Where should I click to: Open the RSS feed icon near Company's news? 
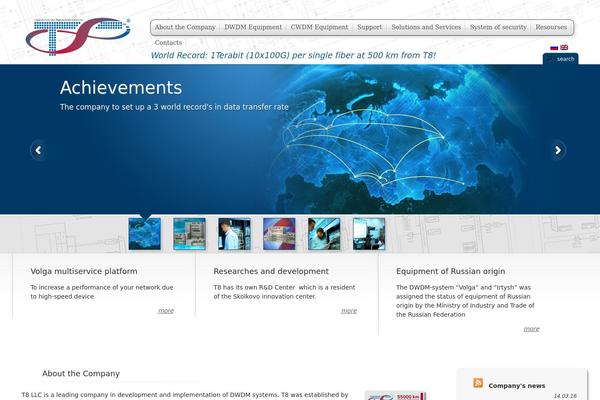[478, 383]
